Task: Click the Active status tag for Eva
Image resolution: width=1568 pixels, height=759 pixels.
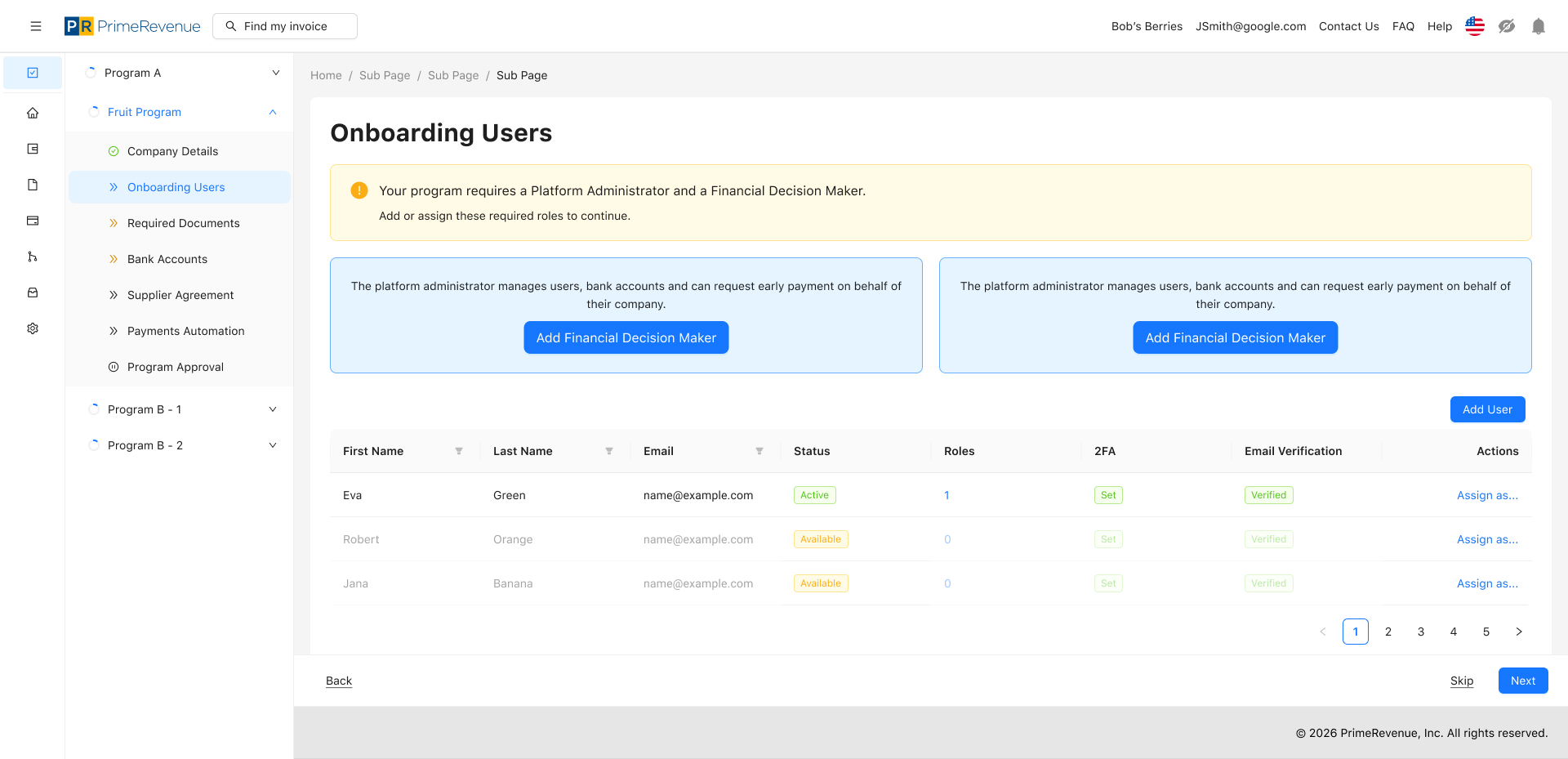Action: pyautogui.click(x=815, y=495)
